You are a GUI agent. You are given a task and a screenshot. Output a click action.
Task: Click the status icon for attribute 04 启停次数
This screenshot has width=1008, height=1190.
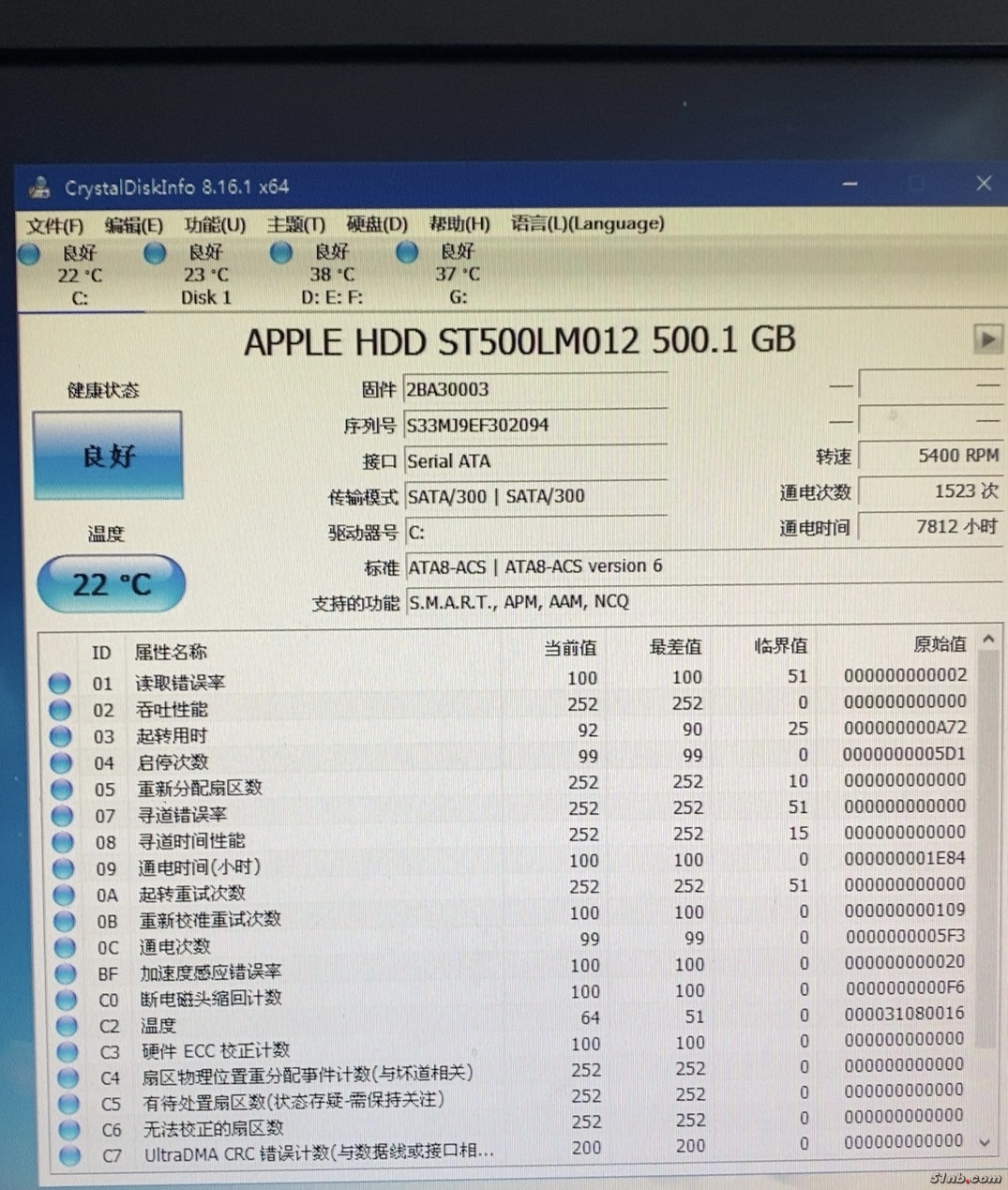click(x=61, y=762)
